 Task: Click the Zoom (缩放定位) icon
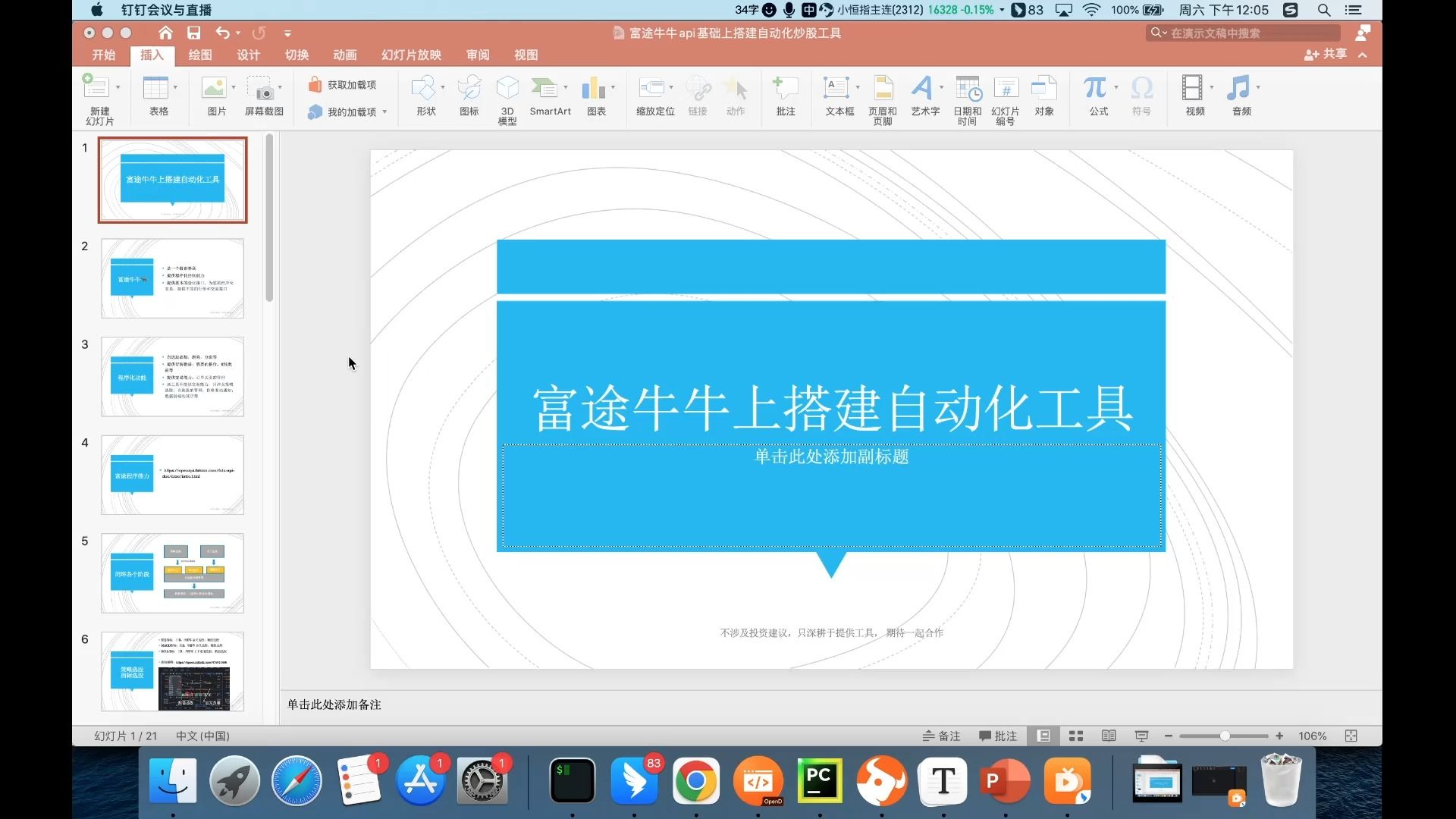click(x=651, y=88)
